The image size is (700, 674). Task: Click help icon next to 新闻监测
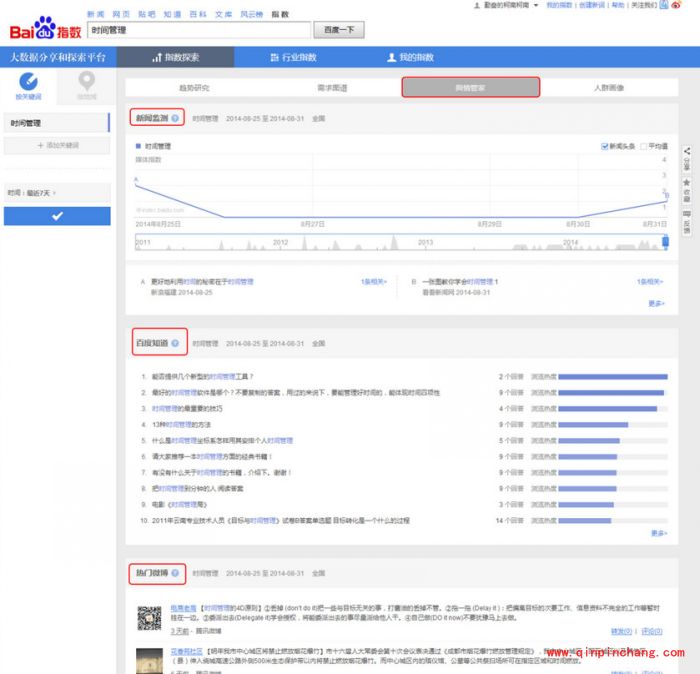click(176, 118)
